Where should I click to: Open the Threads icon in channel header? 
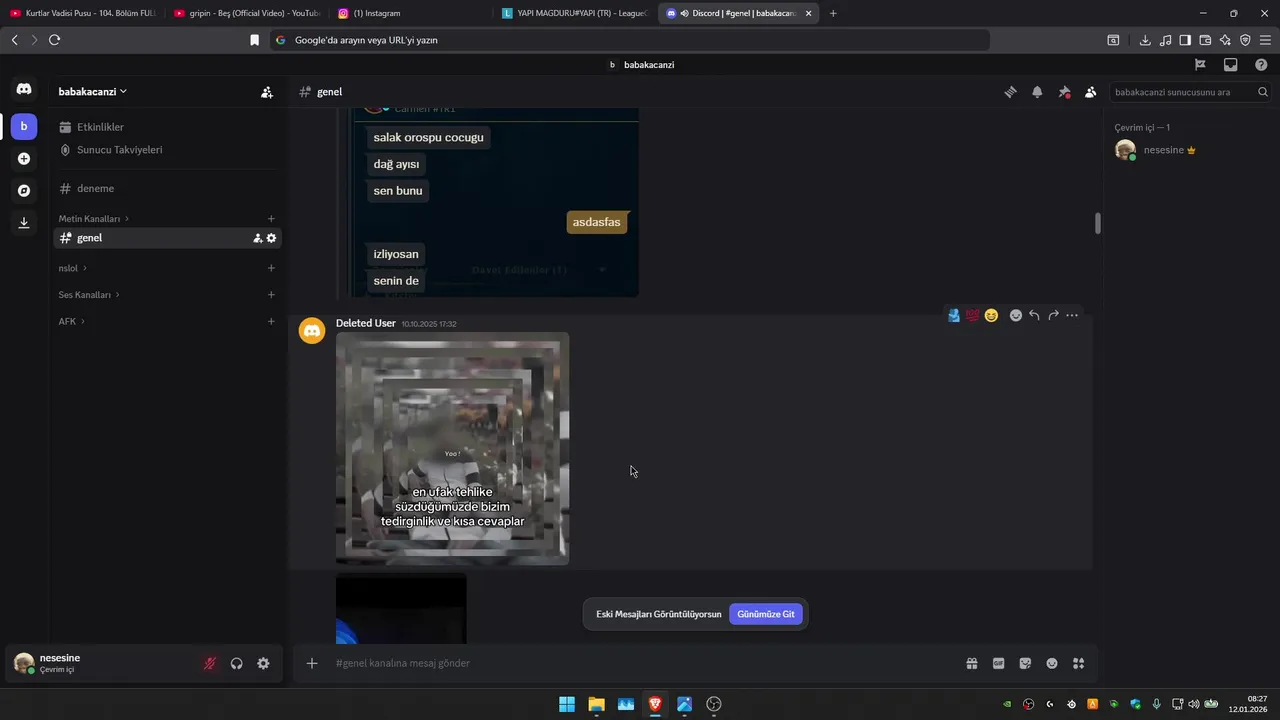[x=1010, y=92]
